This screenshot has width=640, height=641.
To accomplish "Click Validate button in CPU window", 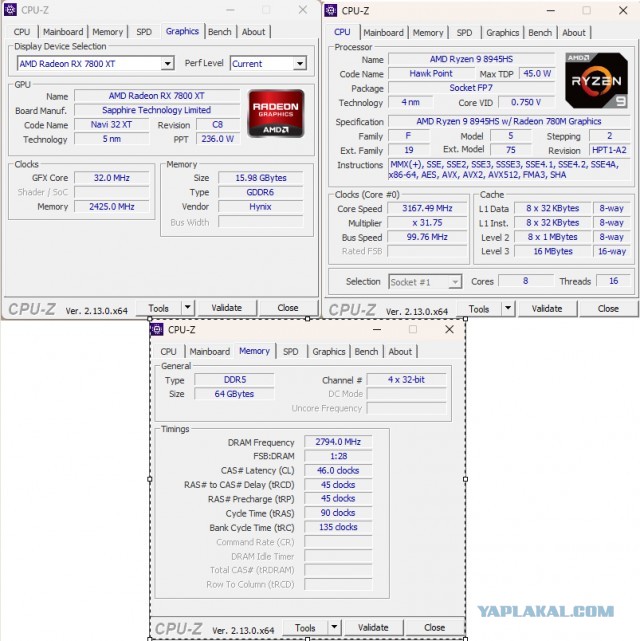I will (547, 309).
